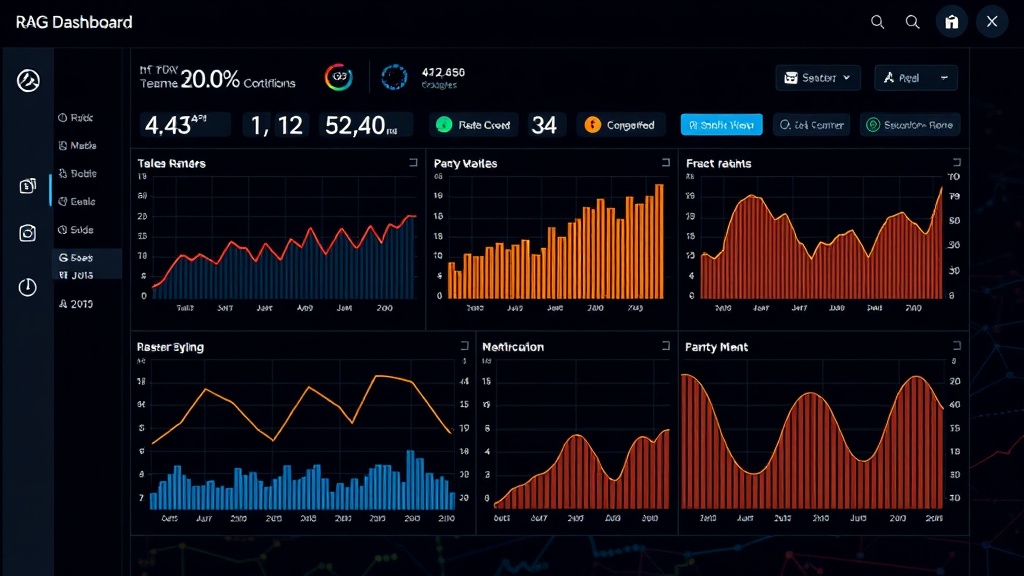
Task: Open the Sude sidebar item
Action: pos(76,230)
